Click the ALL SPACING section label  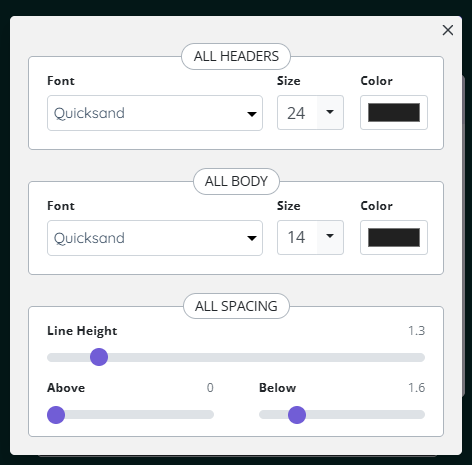(x=236, y=306)
